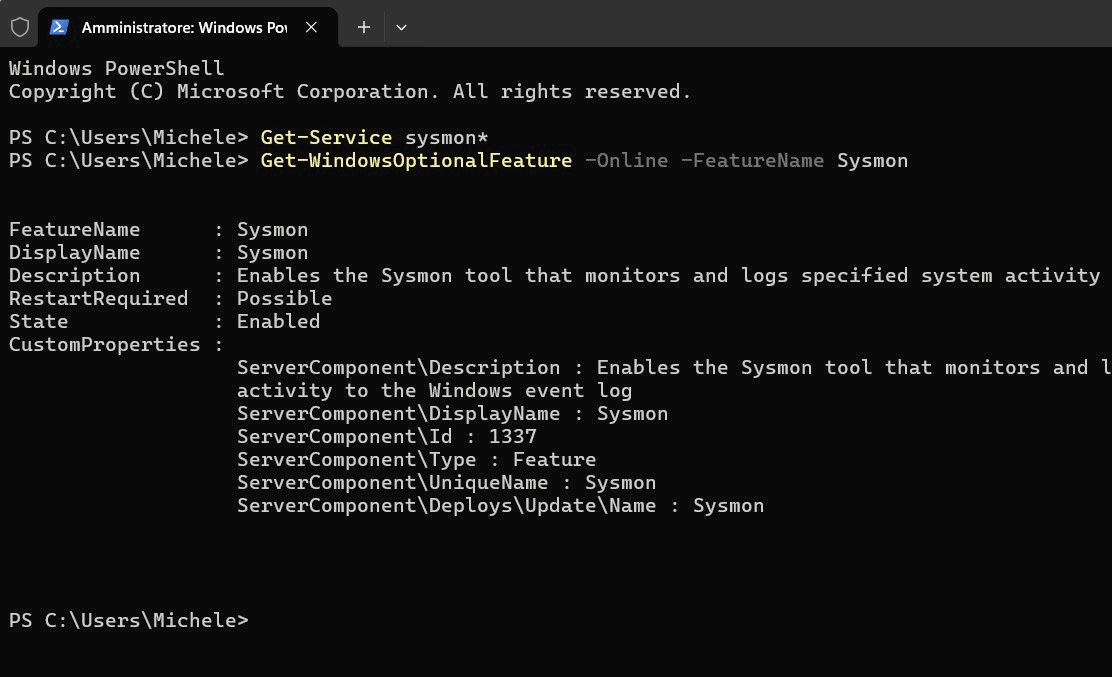Click the DisplayName : Sysmon output row

159,252
